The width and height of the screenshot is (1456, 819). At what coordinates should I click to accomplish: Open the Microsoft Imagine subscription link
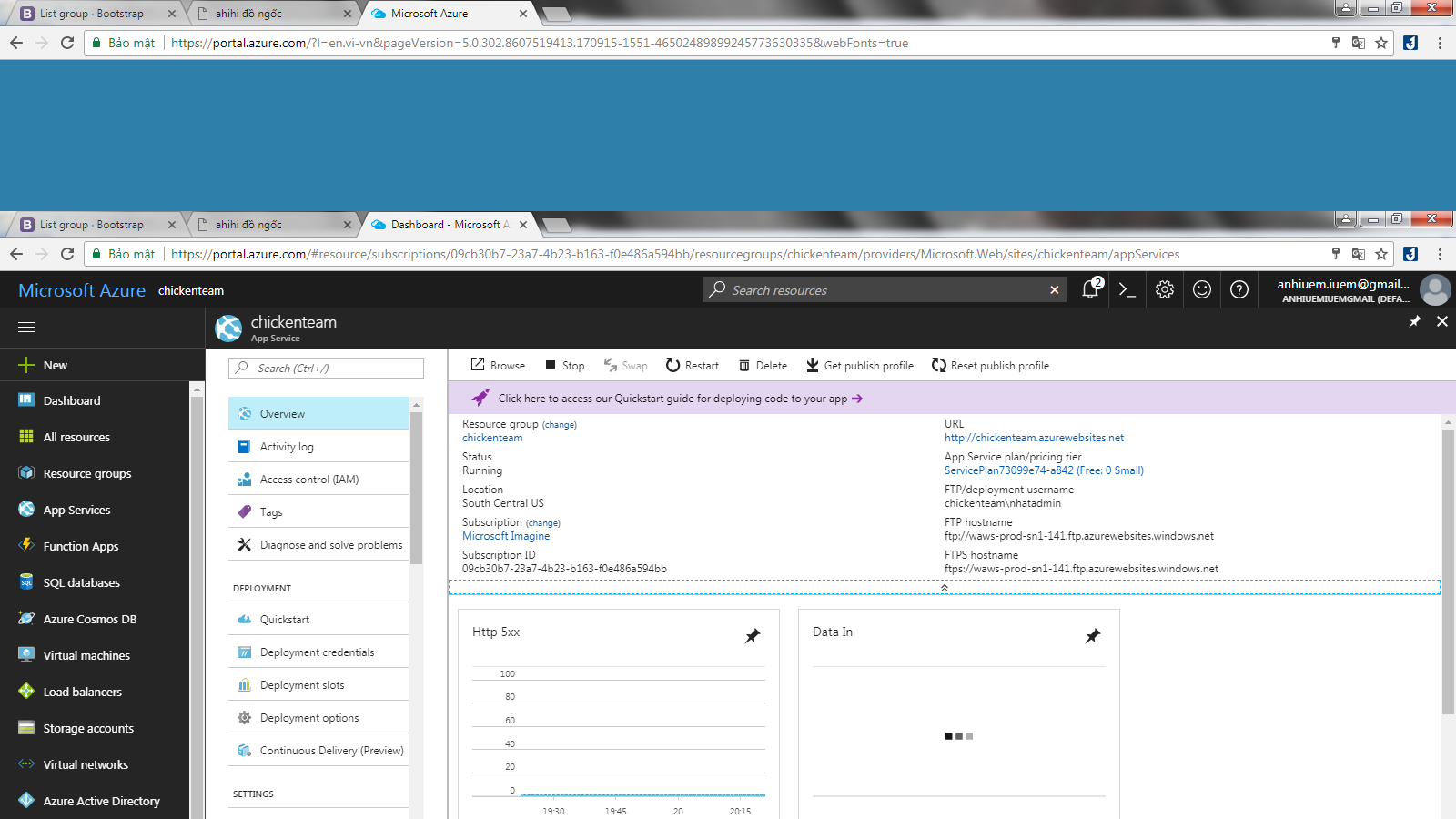[x=506, y=536]
